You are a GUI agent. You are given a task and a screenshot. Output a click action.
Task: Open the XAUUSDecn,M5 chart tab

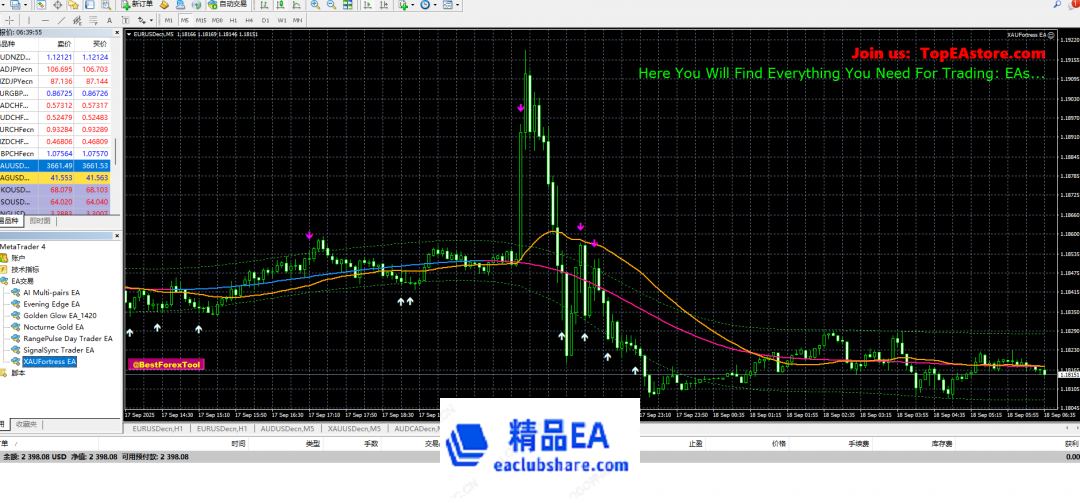point(354,429)
